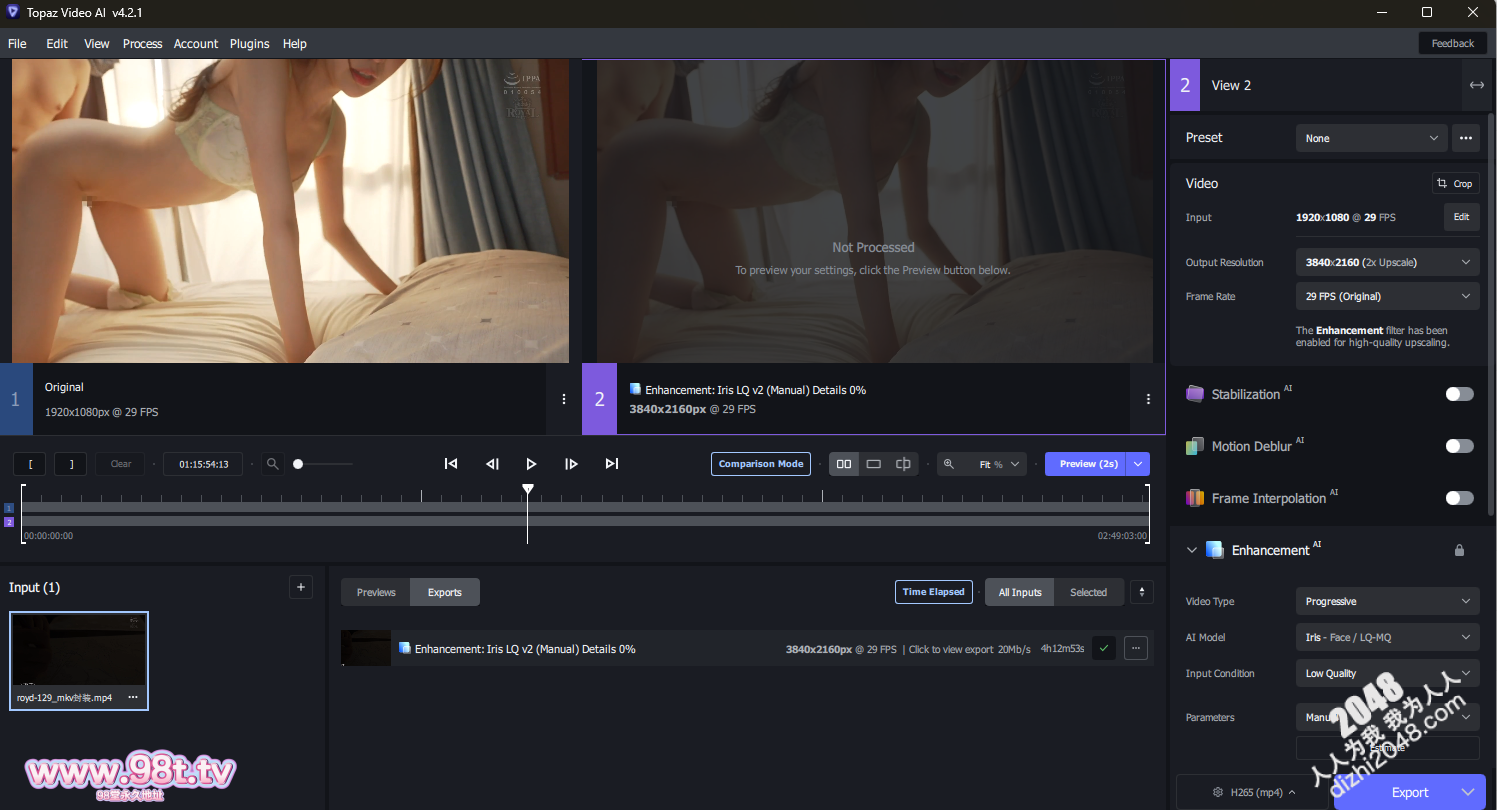Step back one frame
1497x810 pixels.
click(492, 464)
